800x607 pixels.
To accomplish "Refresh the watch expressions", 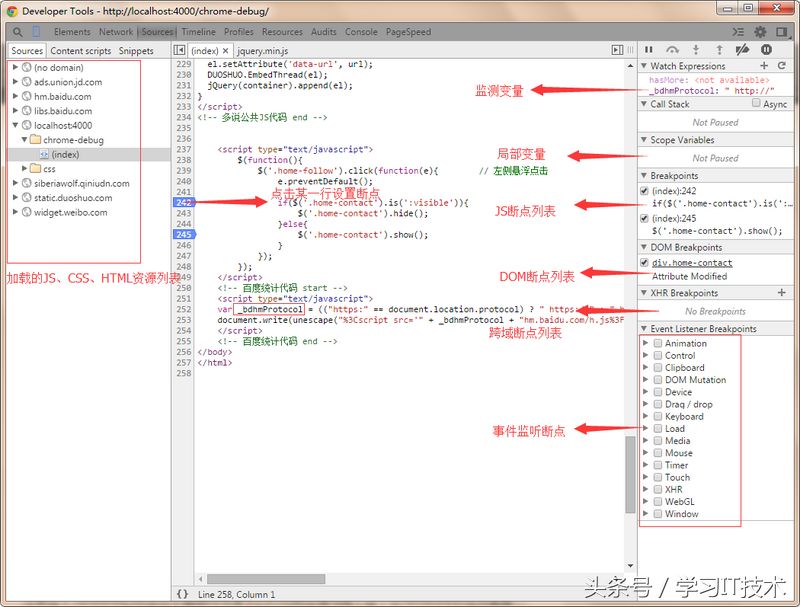I will coord(782,66).
